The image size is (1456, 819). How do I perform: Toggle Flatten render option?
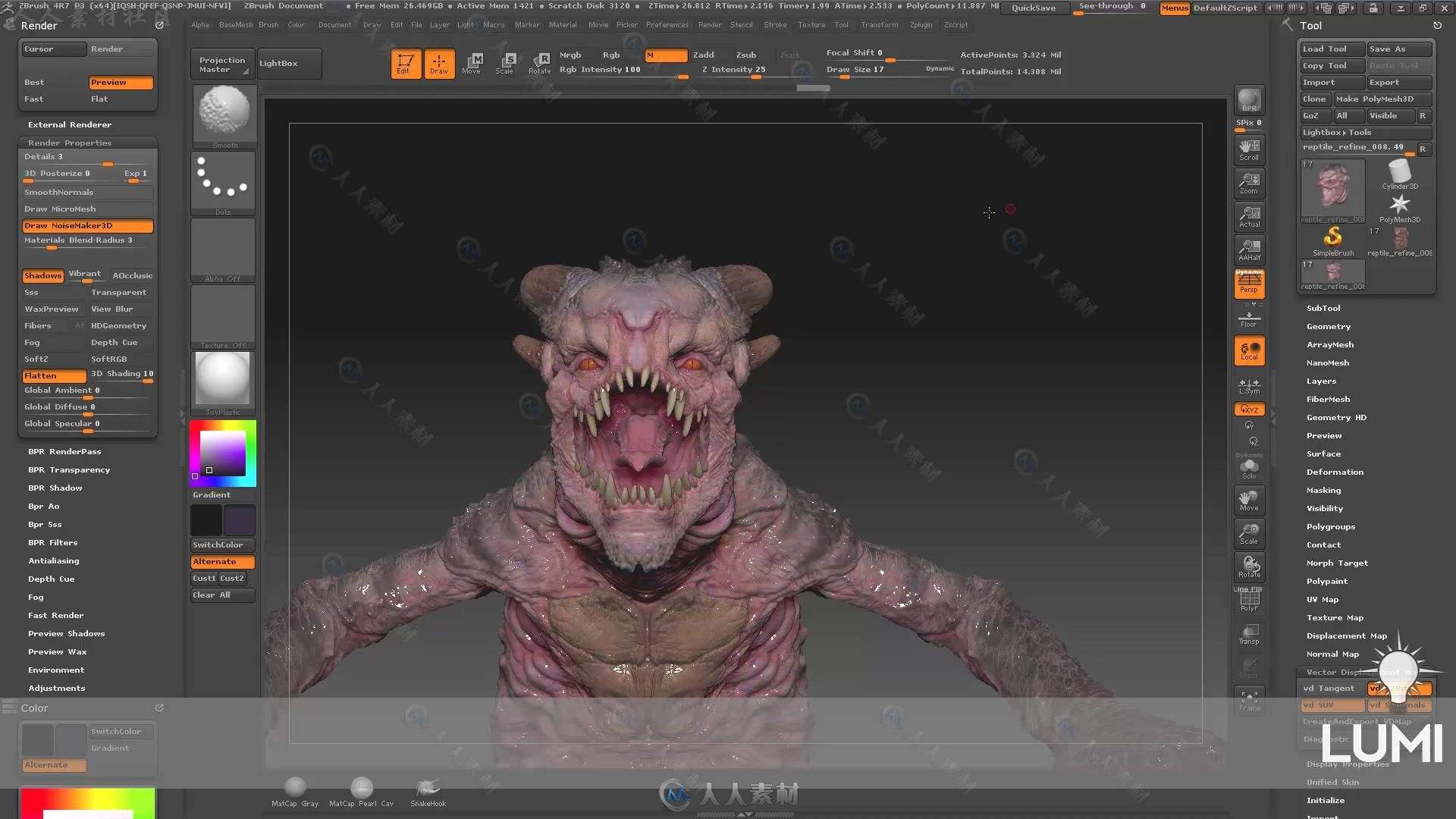pyautogui.click(x=54, y=376)
